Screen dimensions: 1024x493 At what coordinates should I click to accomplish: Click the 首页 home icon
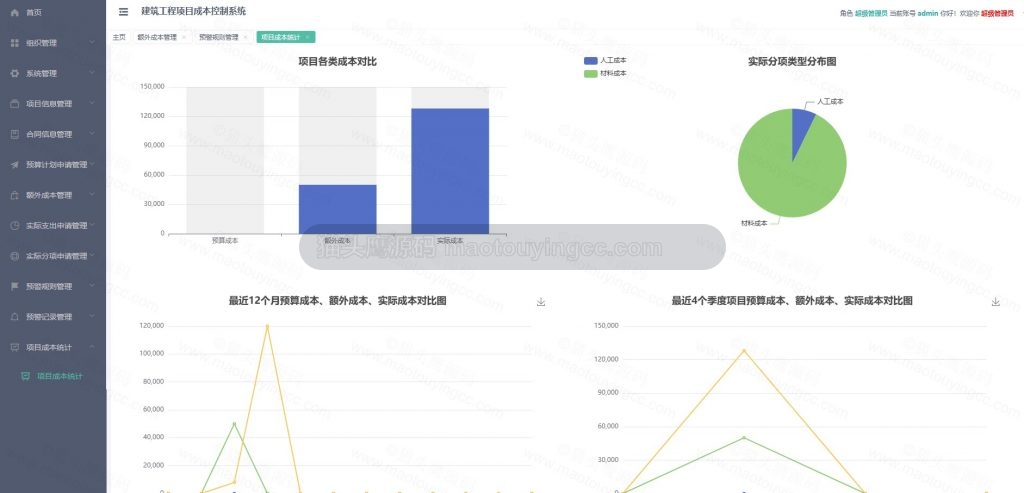14,12
